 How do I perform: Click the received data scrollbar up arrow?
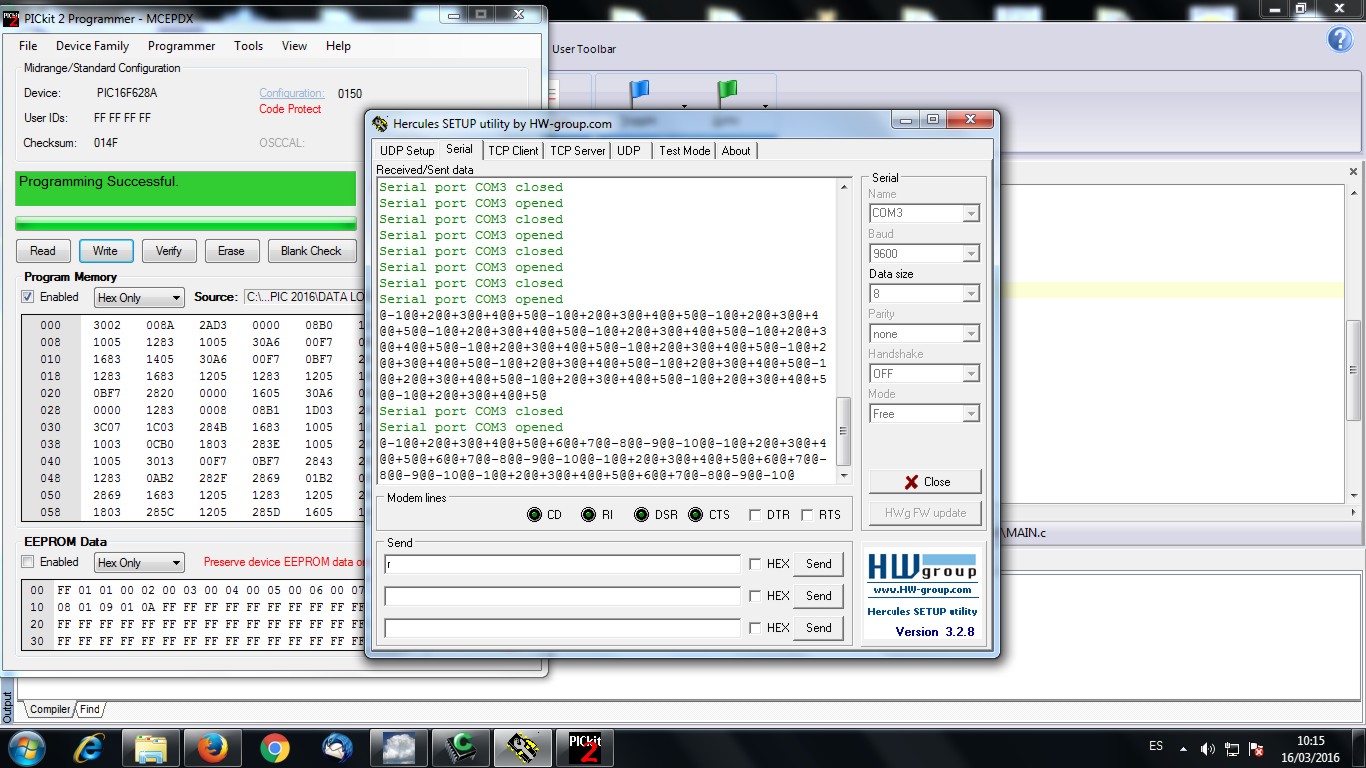(843, 187)
